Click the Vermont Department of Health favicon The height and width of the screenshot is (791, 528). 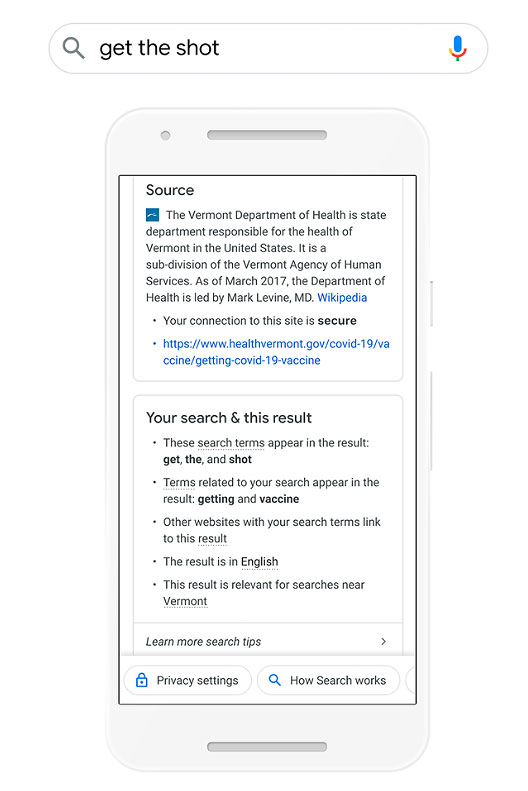(x=152, y=215)
